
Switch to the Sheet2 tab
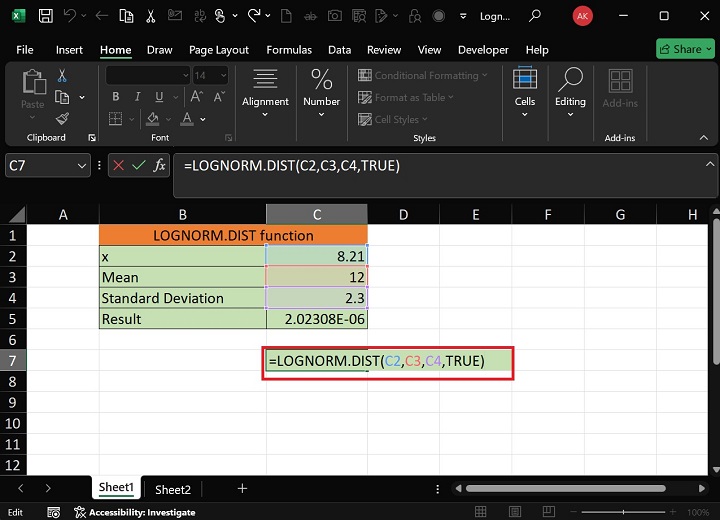pyautogui.click(x=172, y=489)
